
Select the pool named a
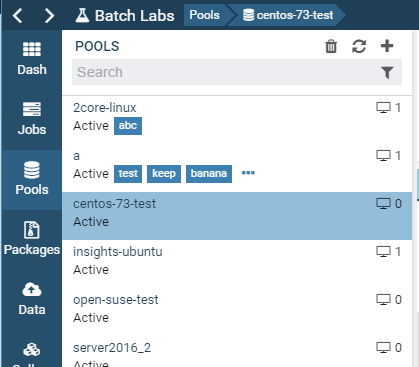click(x=237, y=168)
